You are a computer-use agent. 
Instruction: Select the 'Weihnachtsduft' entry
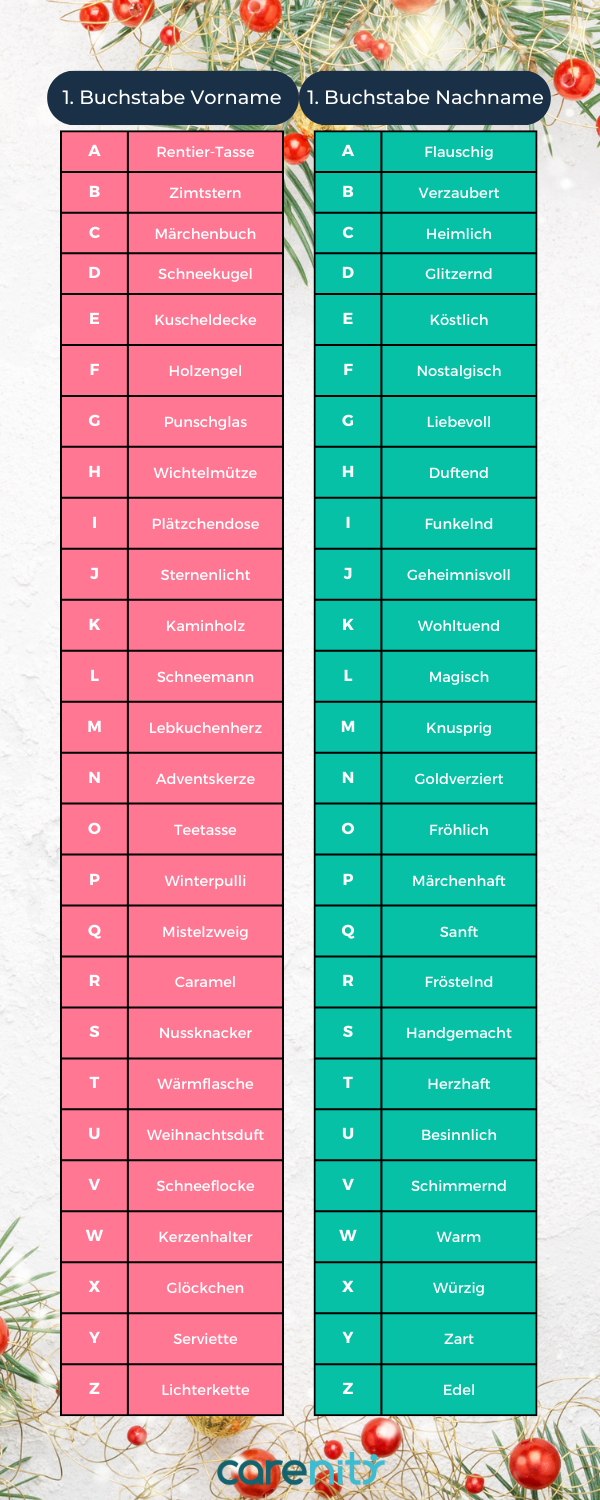[205, 1135]
